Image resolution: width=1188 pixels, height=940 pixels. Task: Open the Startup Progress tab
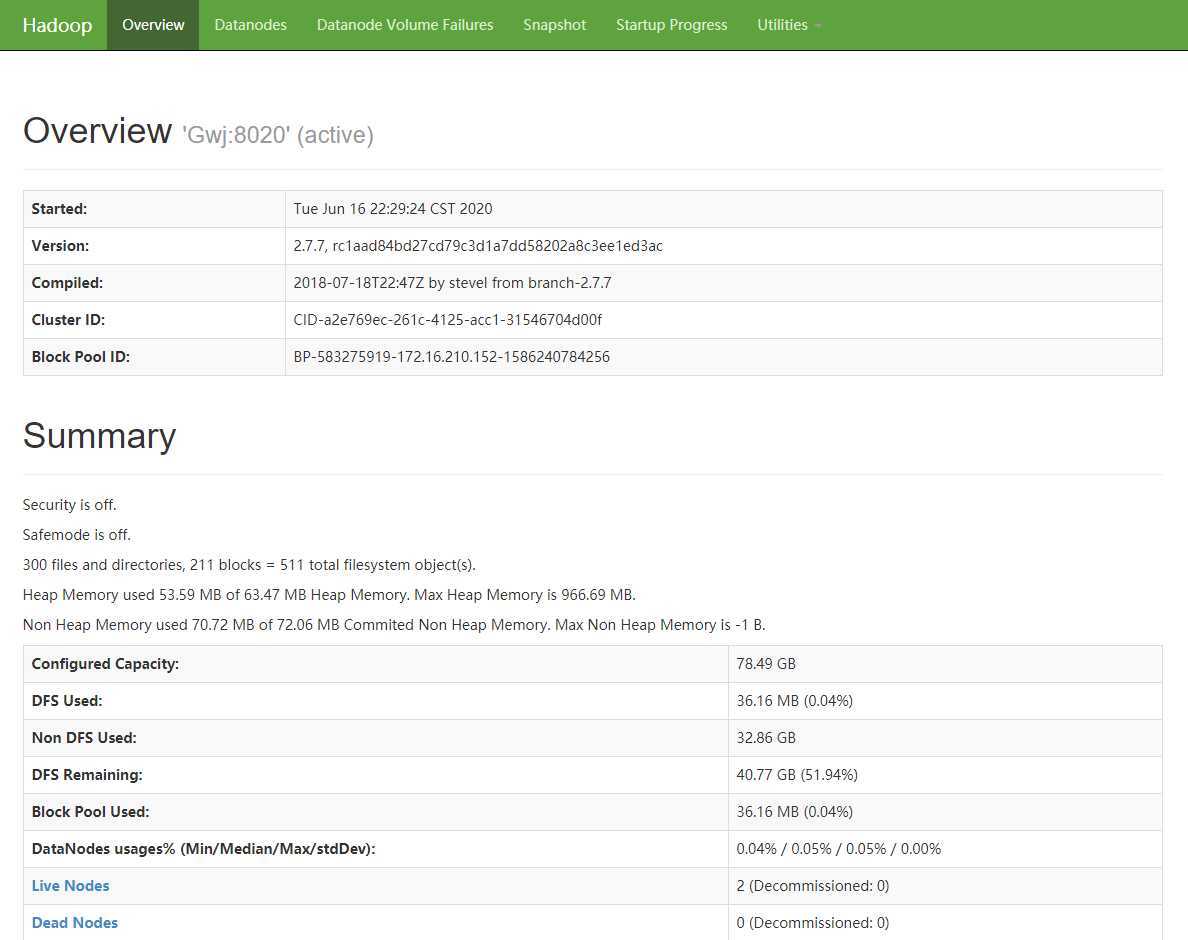pos(671,25)
